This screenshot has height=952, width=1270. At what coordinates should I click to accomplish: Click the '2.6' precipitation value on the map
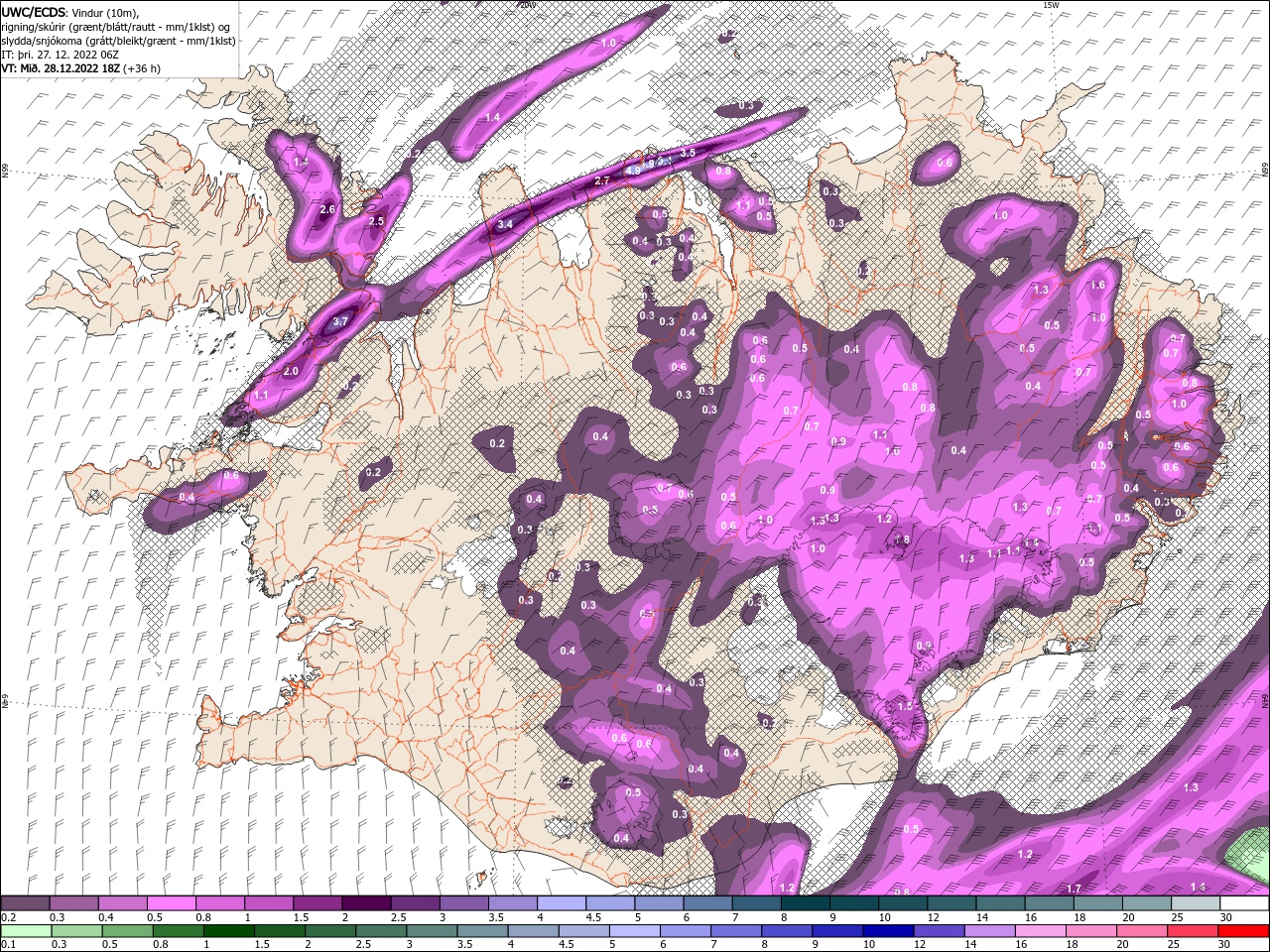(328, 209)
